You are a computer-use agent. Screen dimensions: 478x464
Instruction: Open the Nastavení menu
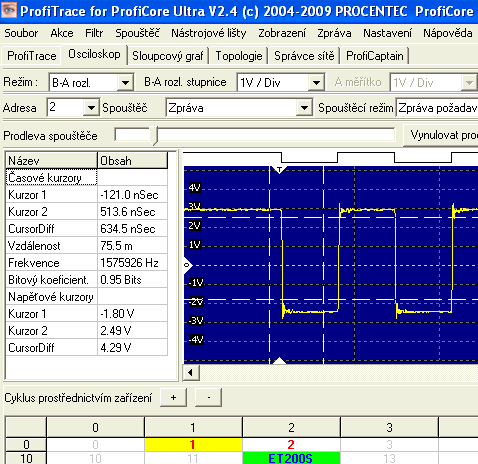tap(387, 33)
